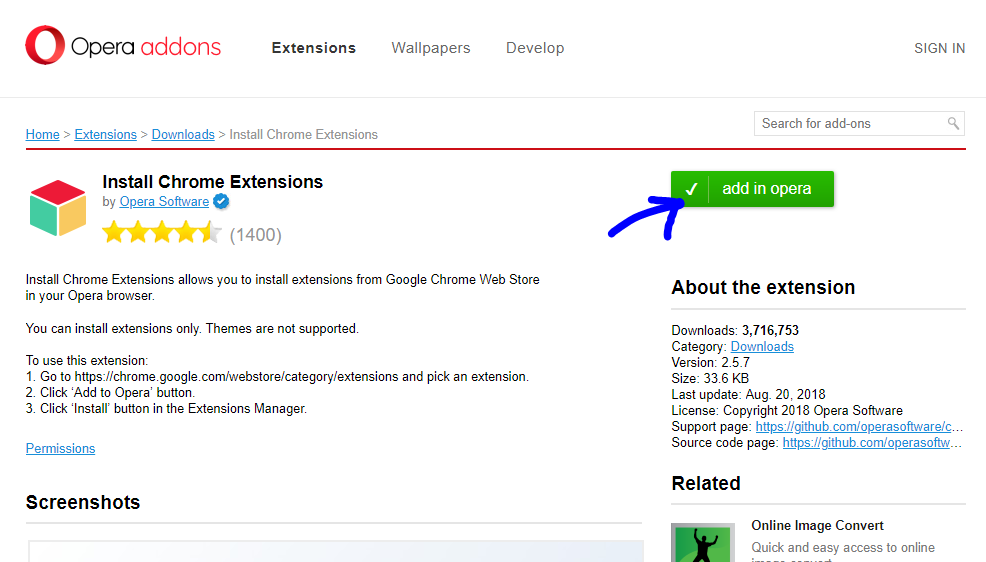
Task: Go to the Home breadcrumb
Action: [43, 135]
